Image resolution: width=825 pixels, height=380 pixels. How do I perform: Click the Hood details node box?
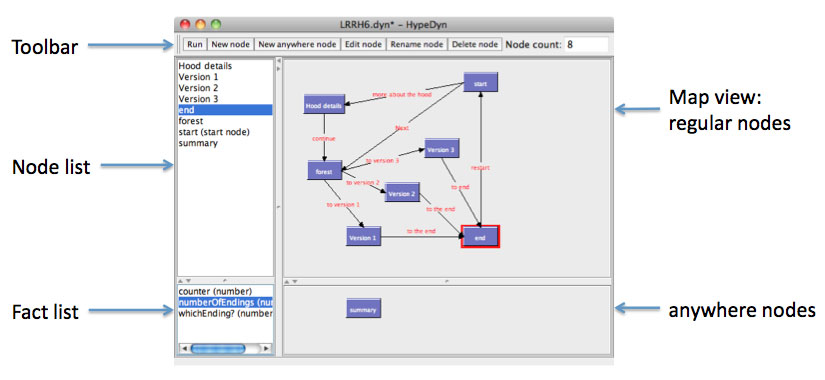324,105
